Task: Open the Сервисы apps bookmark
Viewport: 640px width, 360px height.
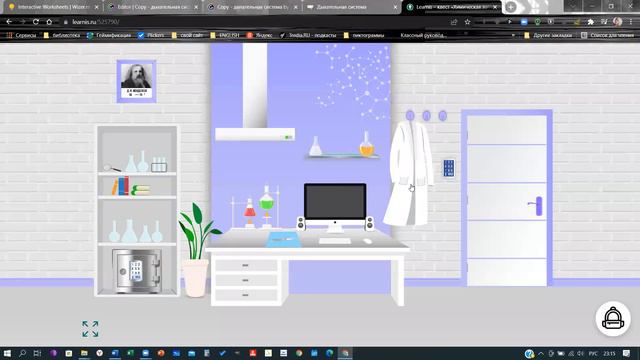Action: [21, 36]
